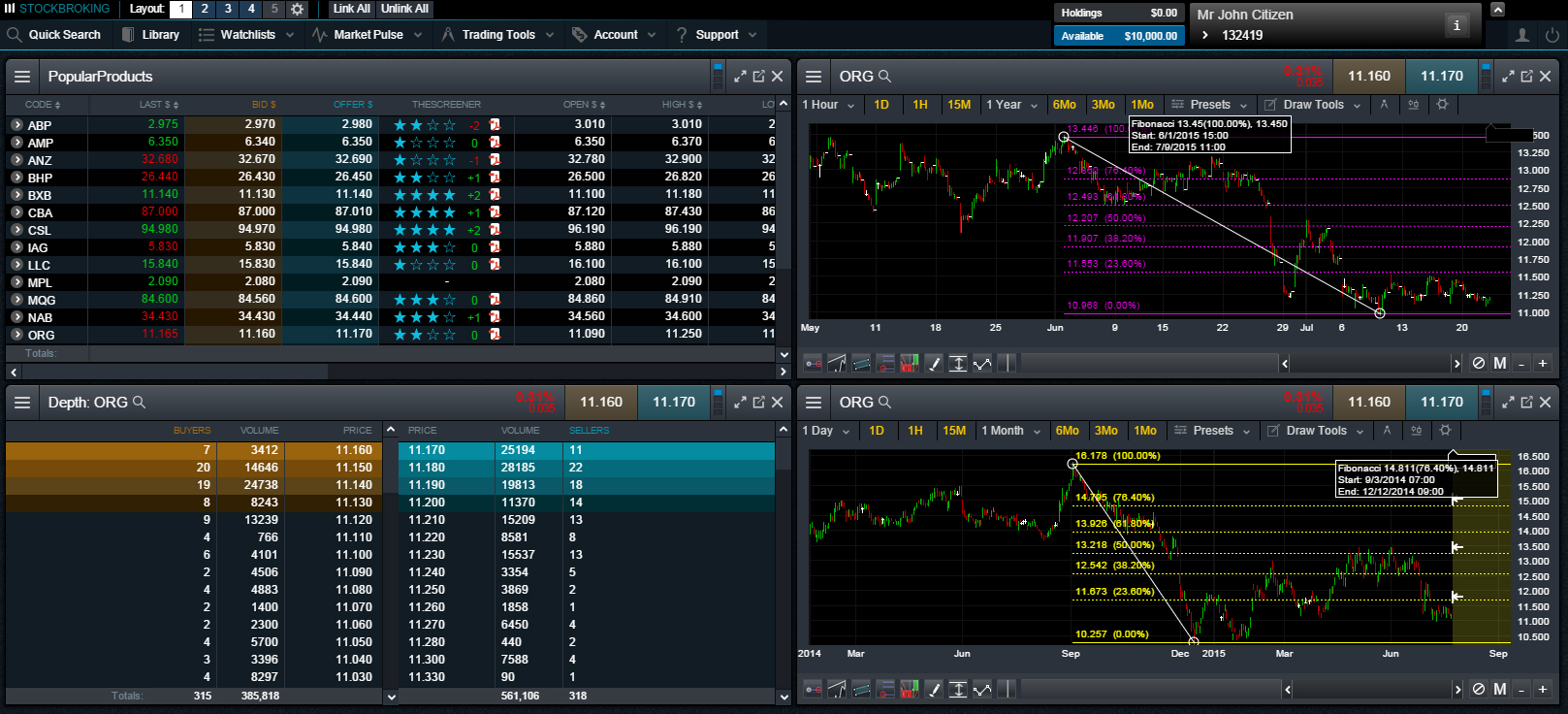The width and height of the screenshot is (1568, 714).
Task: Click the power icon at top right
Action: (x=1552, y=35)
